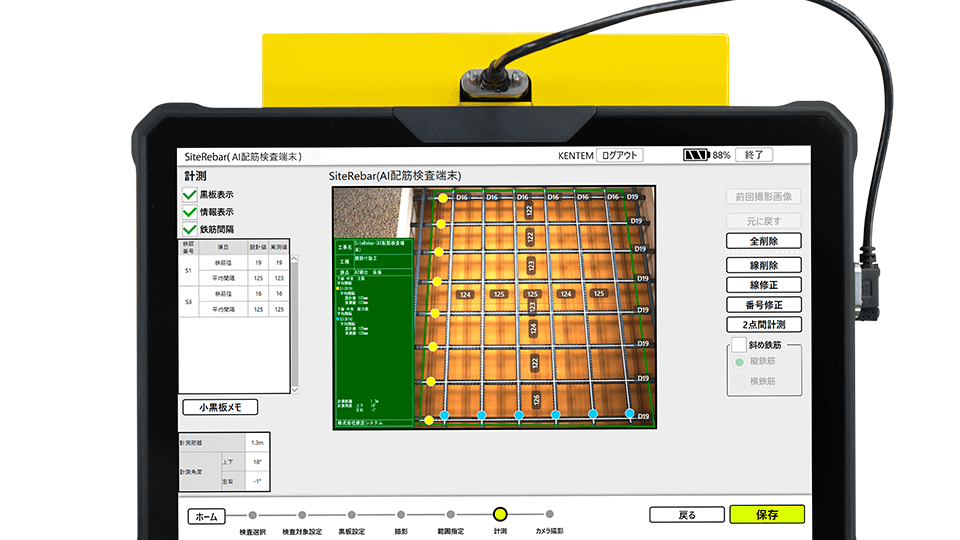Jump to the 範囲指定 step dot
The height and width of the screenshot is (540, 960).
(x=451, y=515)
